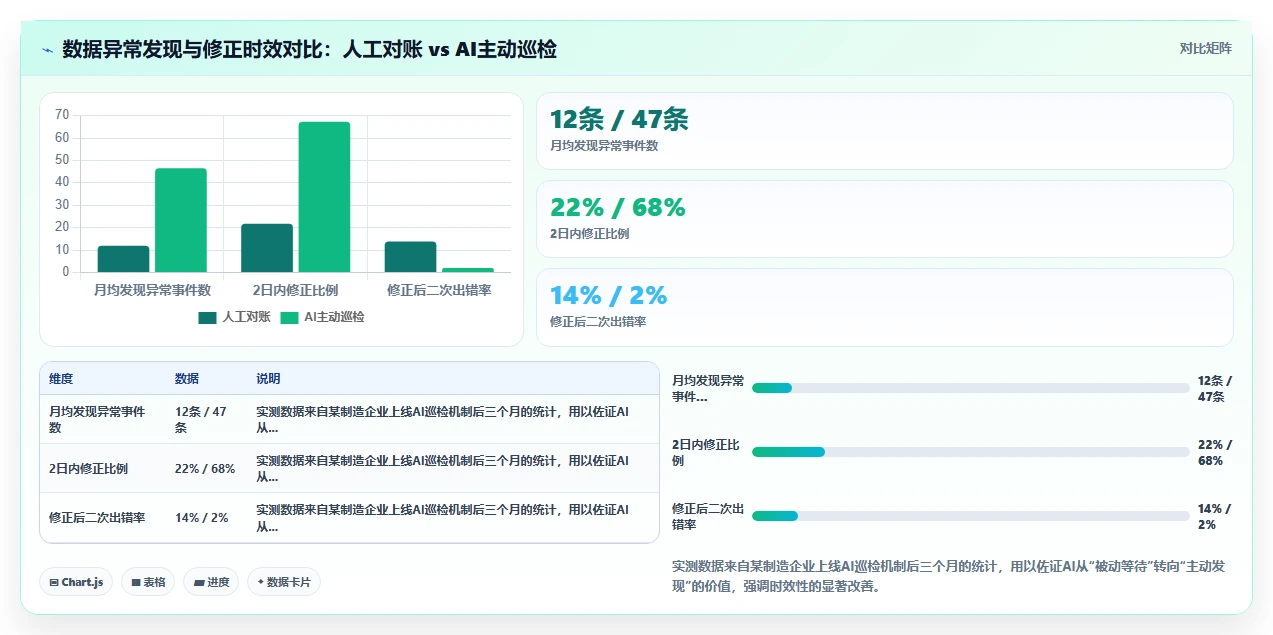Click the AI主动巡检 legend color swatch
Viewport: 1273px width, 635px height.
click(x=289, y=318)
